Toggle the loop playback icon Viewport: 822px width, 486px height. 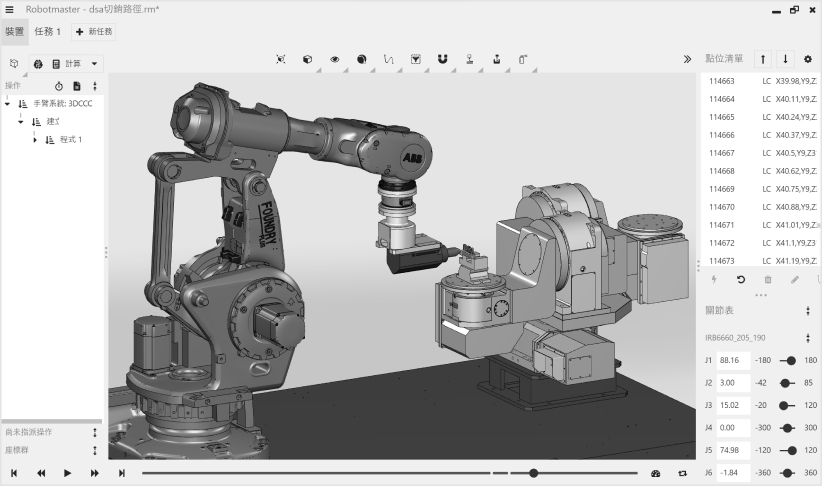pyautogui.click(x=683, y=473)
